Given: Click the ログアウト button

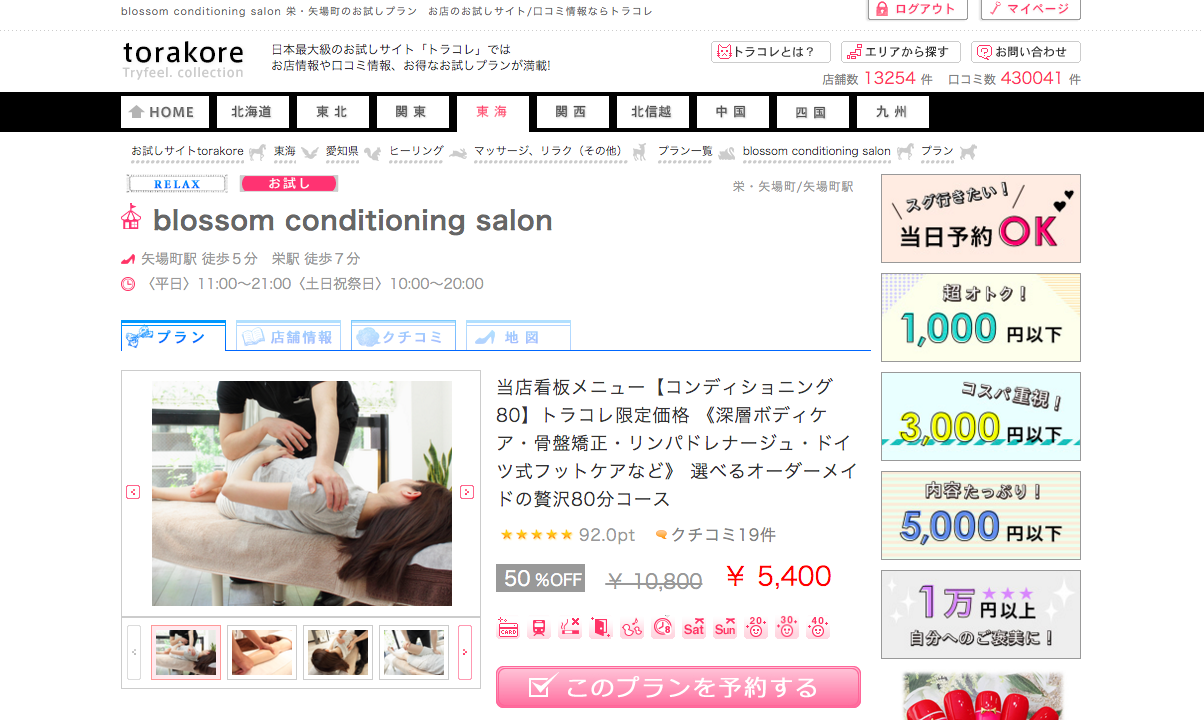Looking at the screenshot, I should 917,9.
